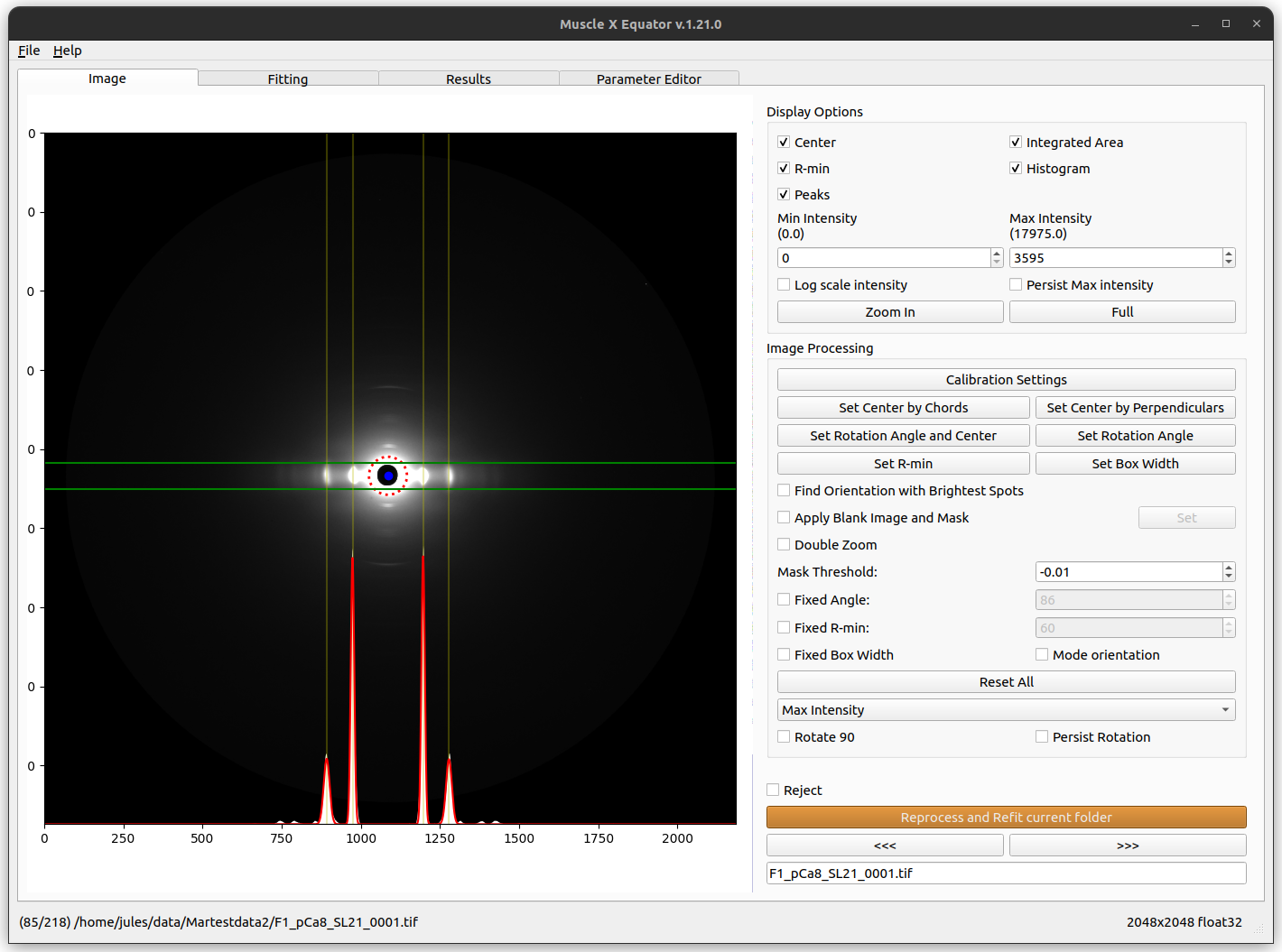Image resolution: width=1282 pixels, height=952 pixels.
Task: Increase the Max Intensity spinner up arrow
Action: tap(1229, 254)
